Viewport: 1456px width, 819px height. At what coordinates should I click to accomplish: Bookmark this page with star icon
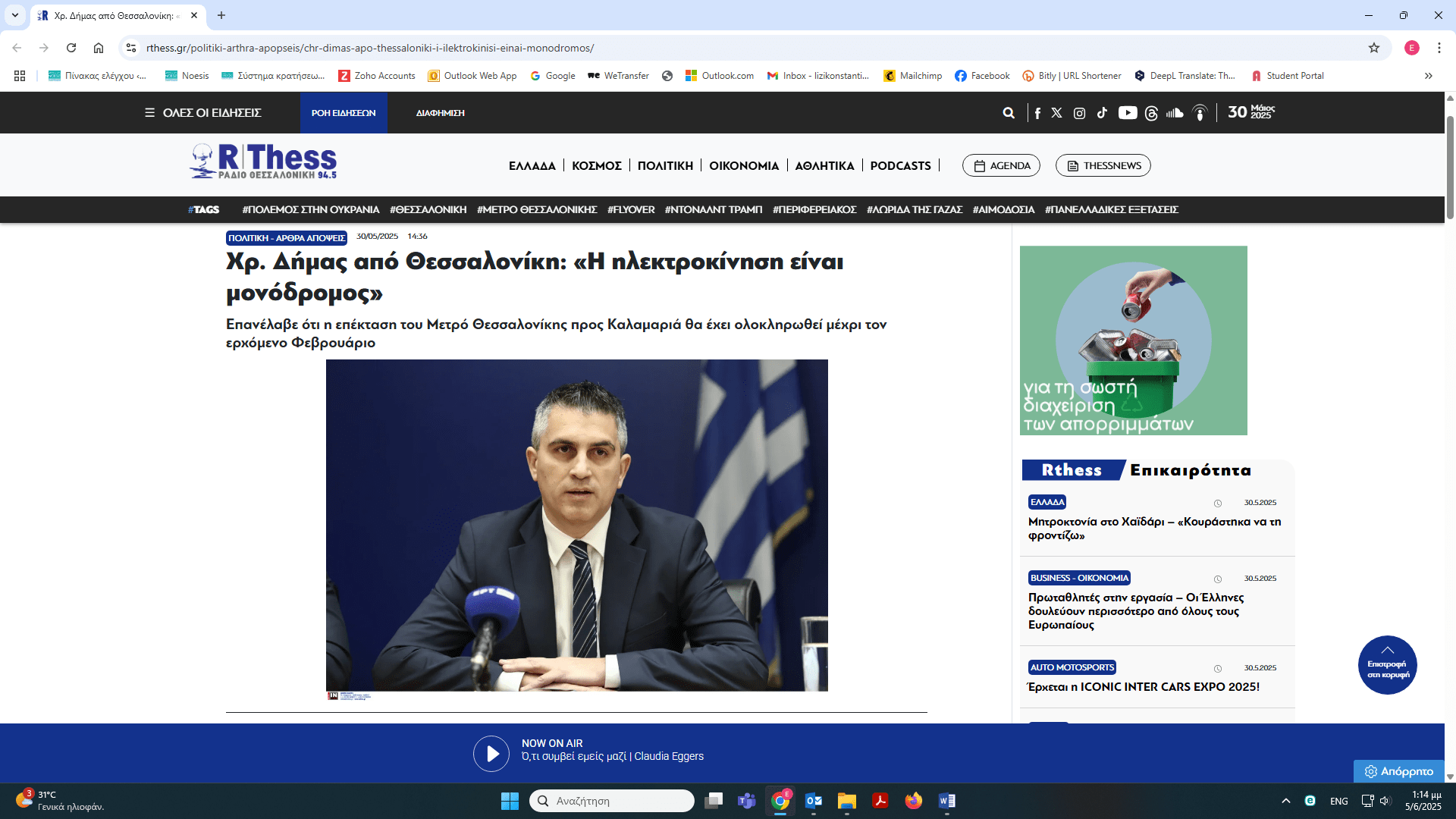tap(1373, 48)
